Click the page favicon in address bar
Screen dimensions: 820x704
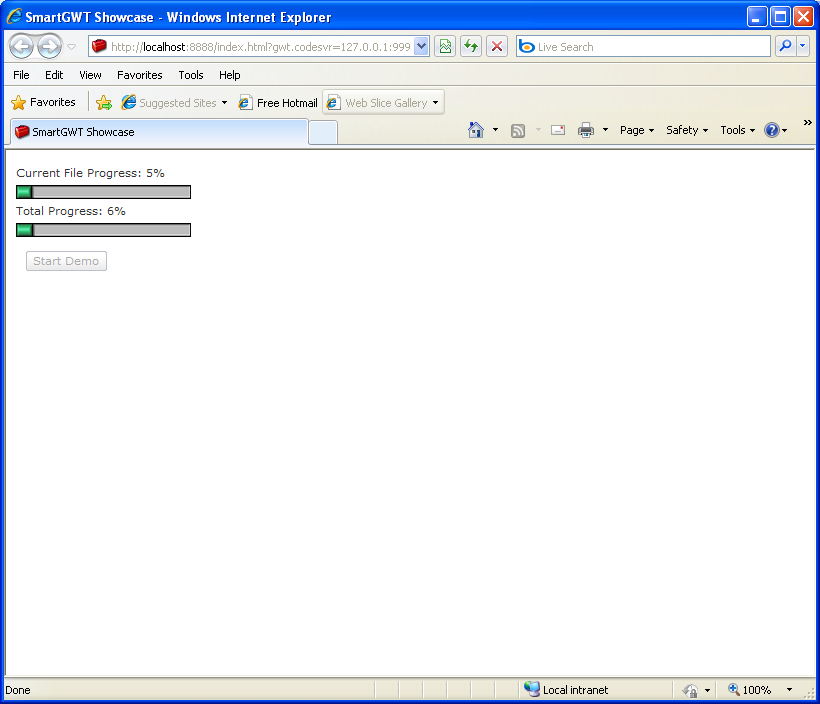(99, 47)
